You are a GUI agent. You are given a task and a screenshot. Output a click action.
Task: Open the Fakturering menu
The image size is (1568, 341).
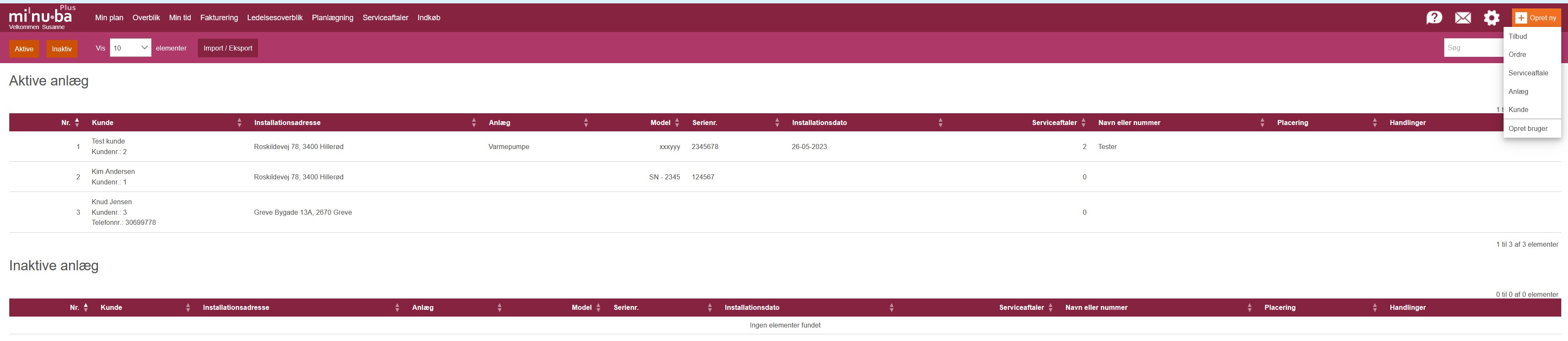point(219,18)
